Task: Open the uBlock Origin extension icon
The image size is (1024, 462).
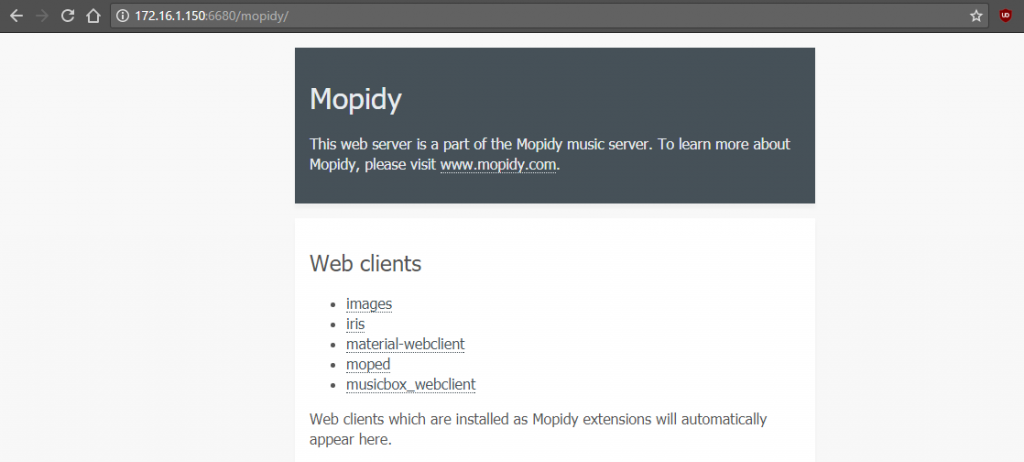Action: [x=1006, y=16]
